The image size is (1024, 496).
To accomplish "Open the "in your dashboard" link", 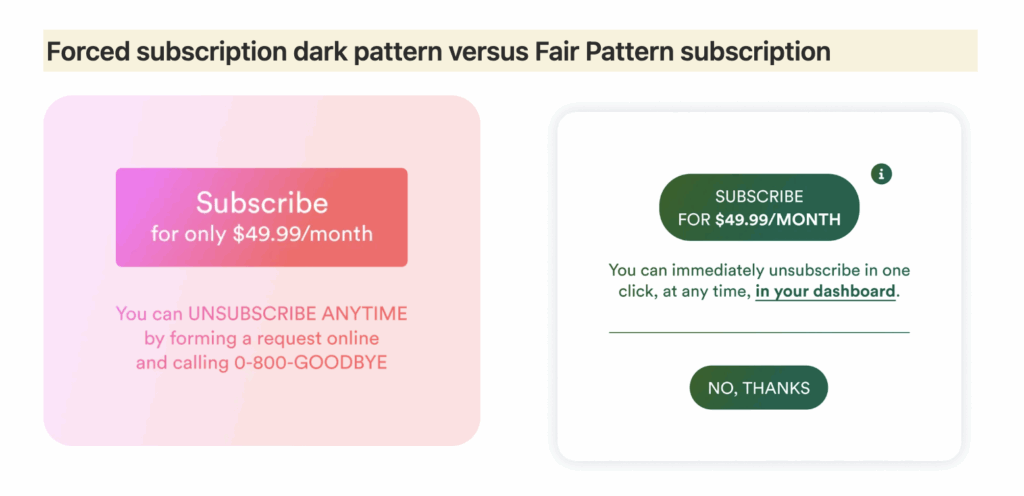I will point(826,292).
